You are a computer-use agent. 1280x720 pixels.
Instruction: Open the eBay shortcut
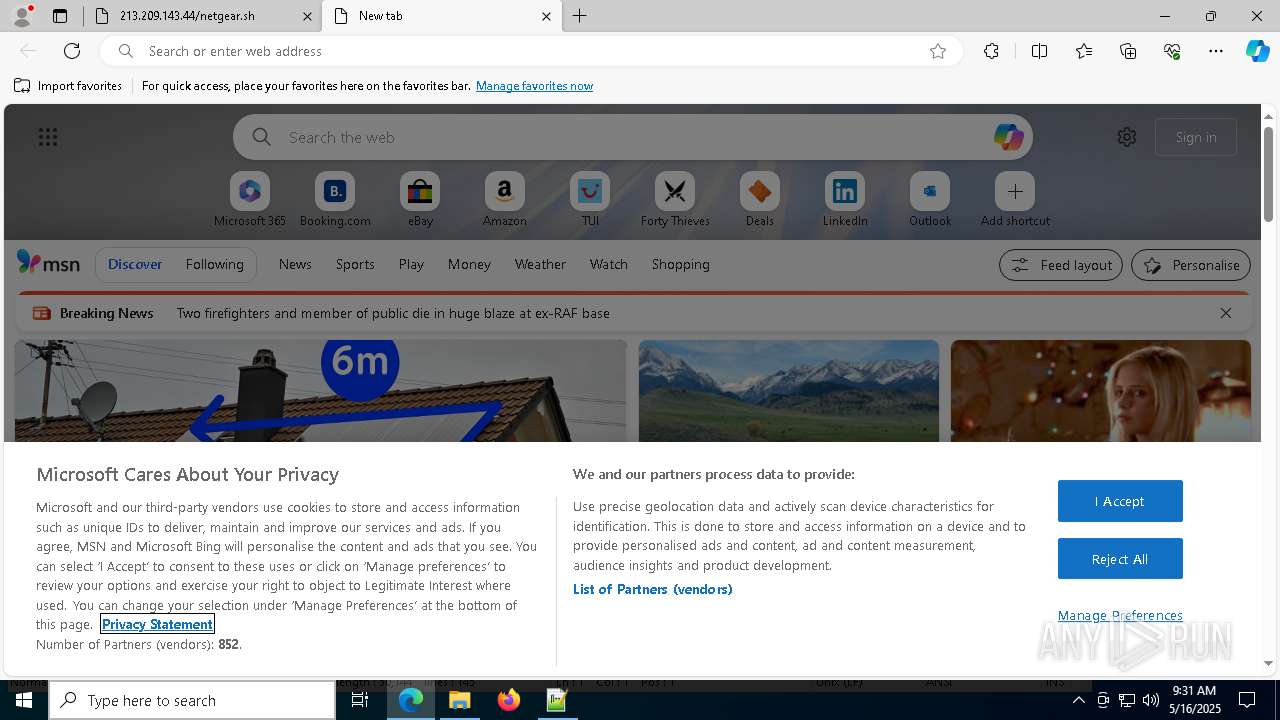[x=420, y=199]
